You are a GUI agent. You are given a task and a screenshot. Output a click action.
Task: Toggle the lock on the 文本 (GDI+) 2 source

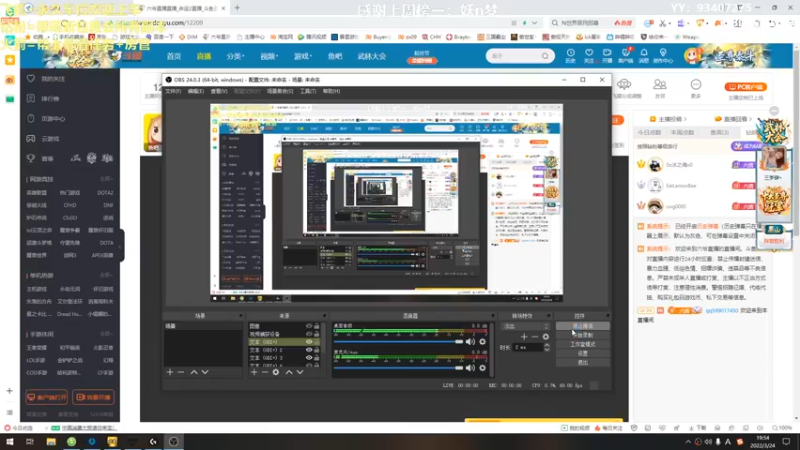tap(317, 350)
